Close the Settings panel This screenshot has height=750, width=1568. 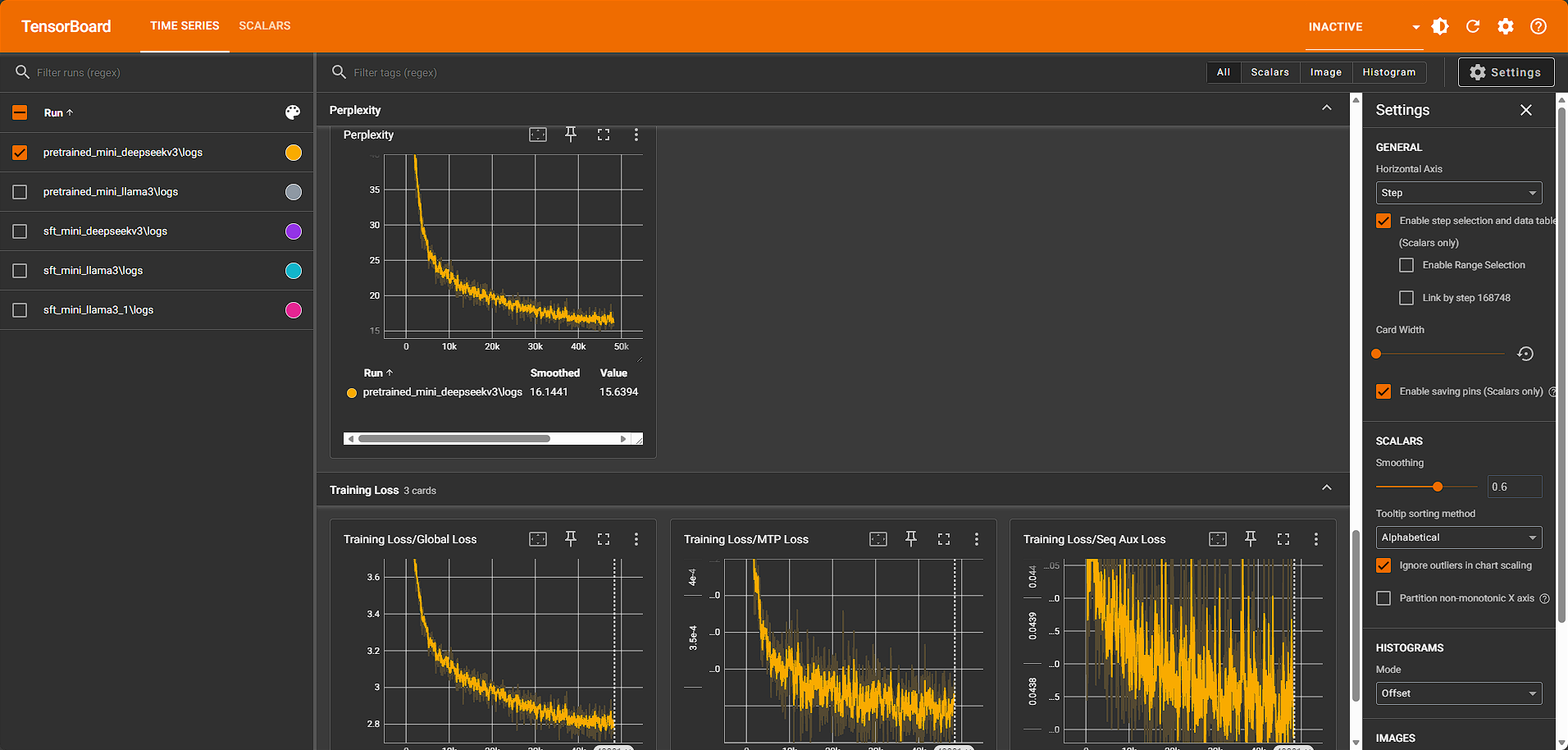(1526, 110)
